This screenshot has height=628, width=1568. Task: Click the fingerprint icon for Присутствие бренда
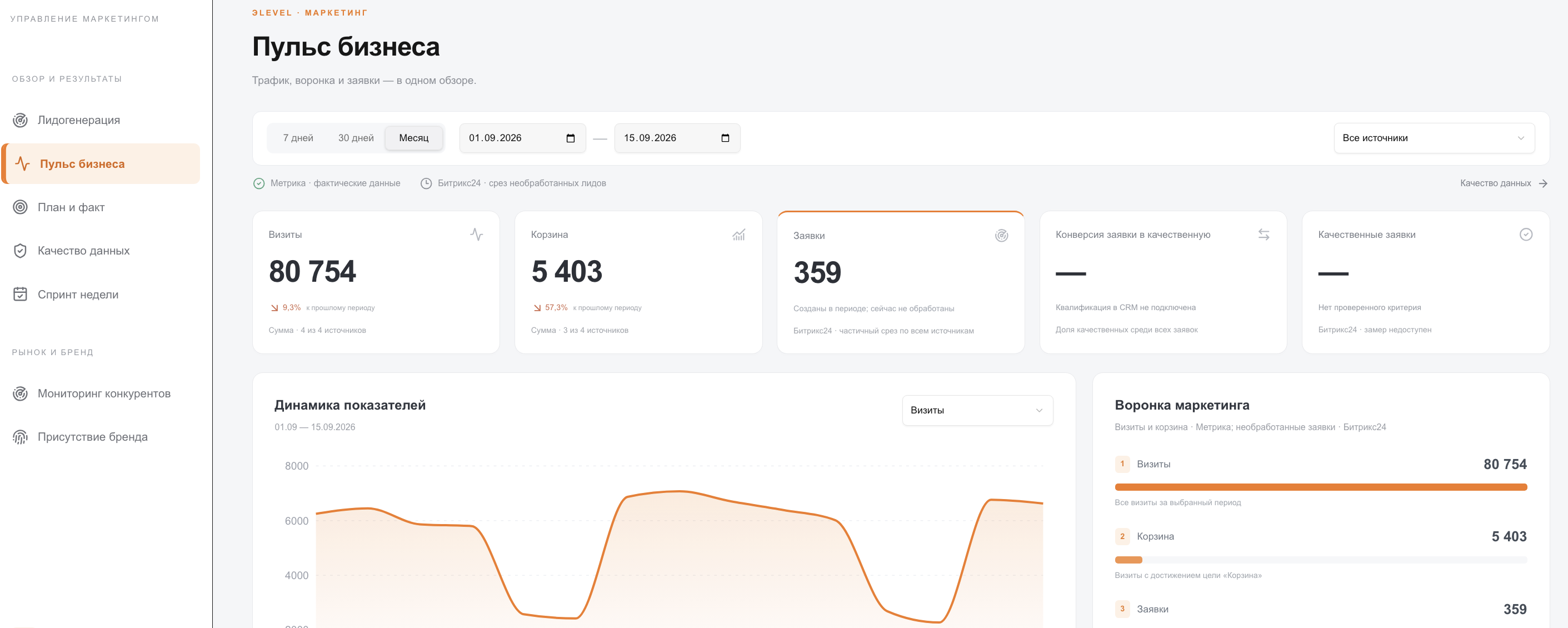click(20, 437)
